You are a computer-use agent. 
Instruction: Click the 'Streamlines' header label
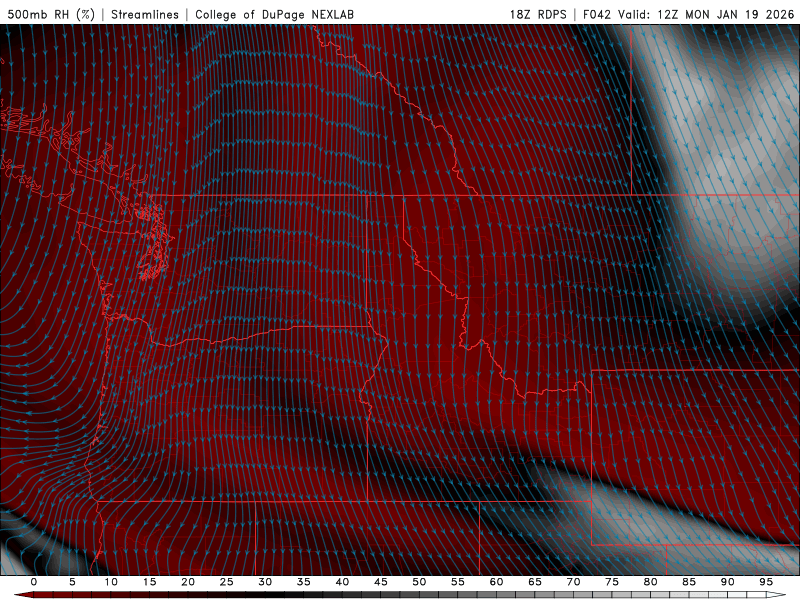click(145, 14)
